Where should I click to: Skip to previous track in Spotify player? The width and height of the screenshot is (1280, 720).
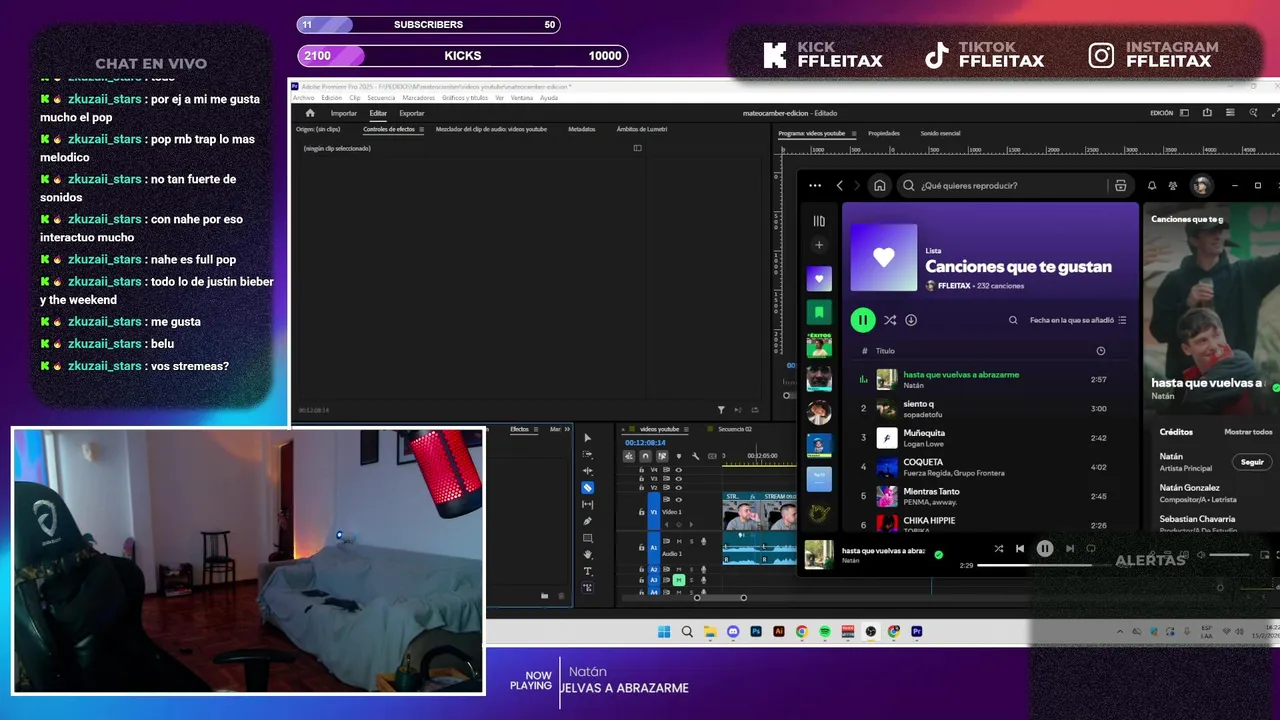pos(1020,548)
